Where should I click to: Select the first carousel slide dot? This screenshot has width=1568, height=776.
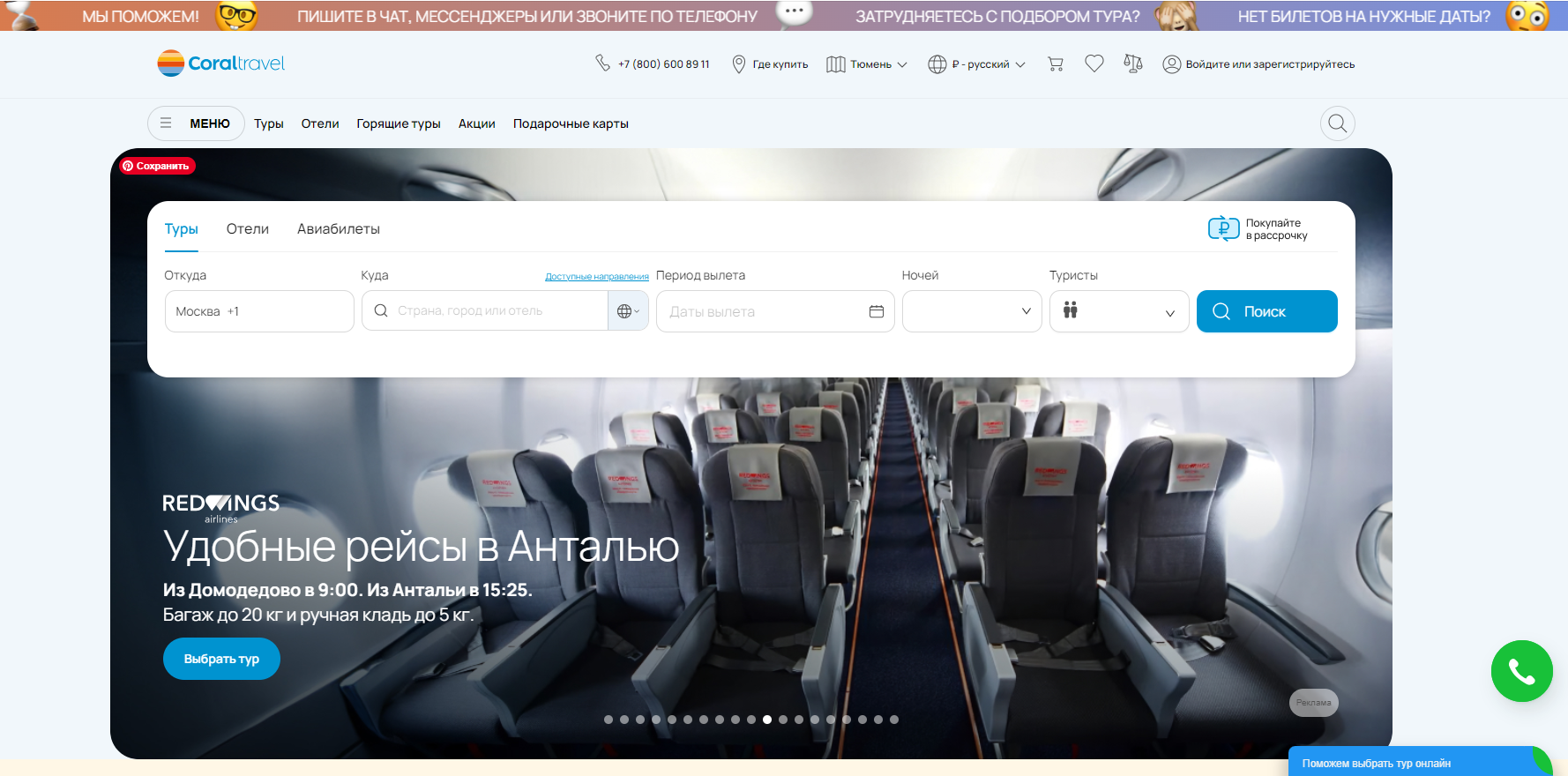(x=609, y=720)
